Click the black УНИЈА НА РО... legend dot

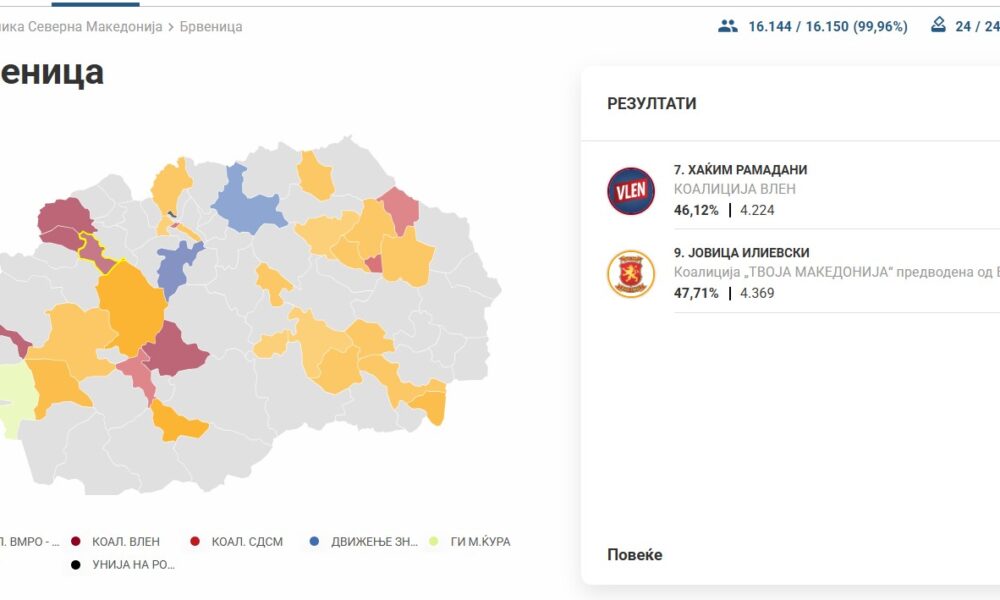[76, 565]
